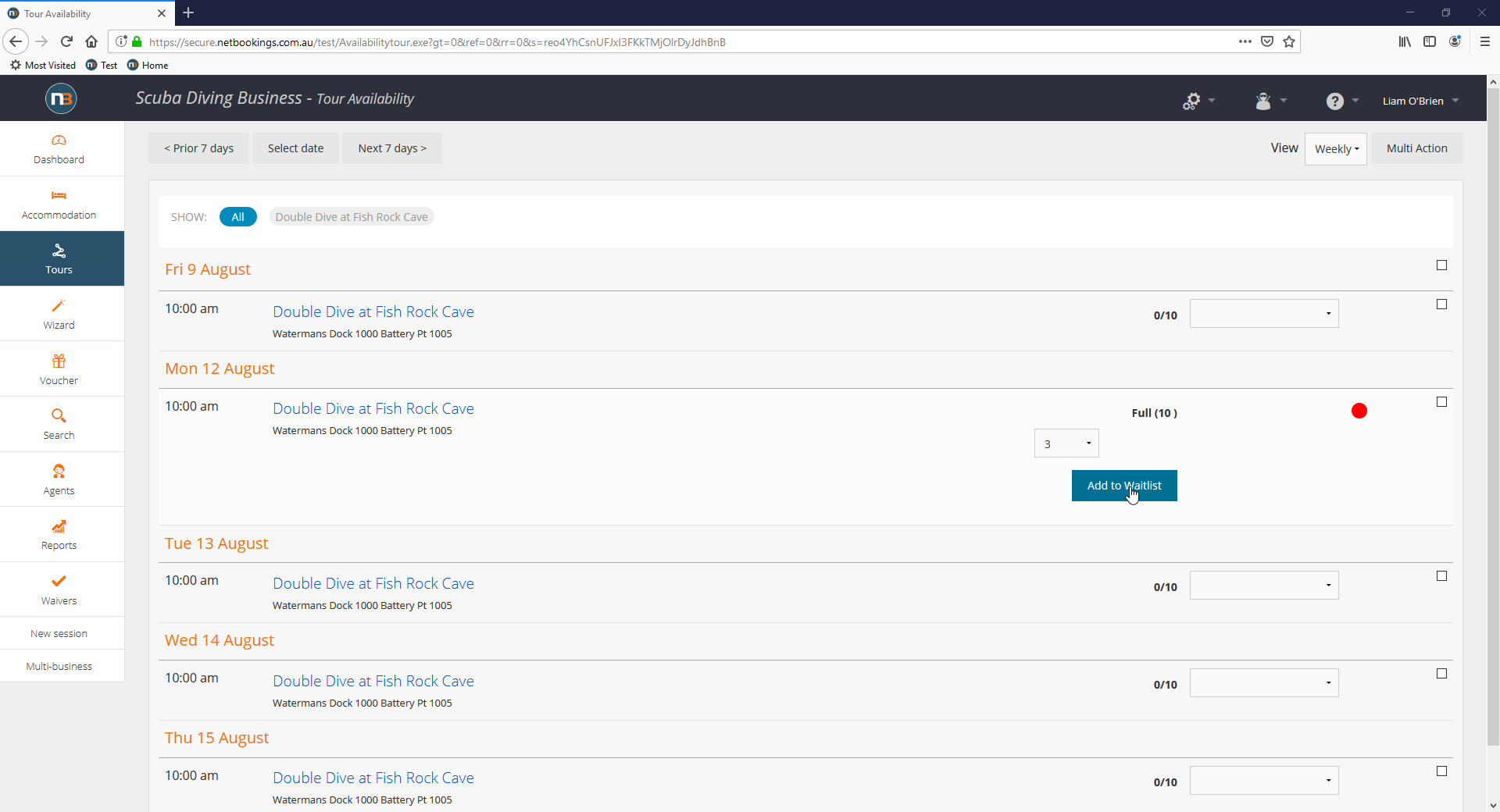Select the Tours sidebar icon
This screenshot has height=812, width=1500.
(x=59, y=251)
